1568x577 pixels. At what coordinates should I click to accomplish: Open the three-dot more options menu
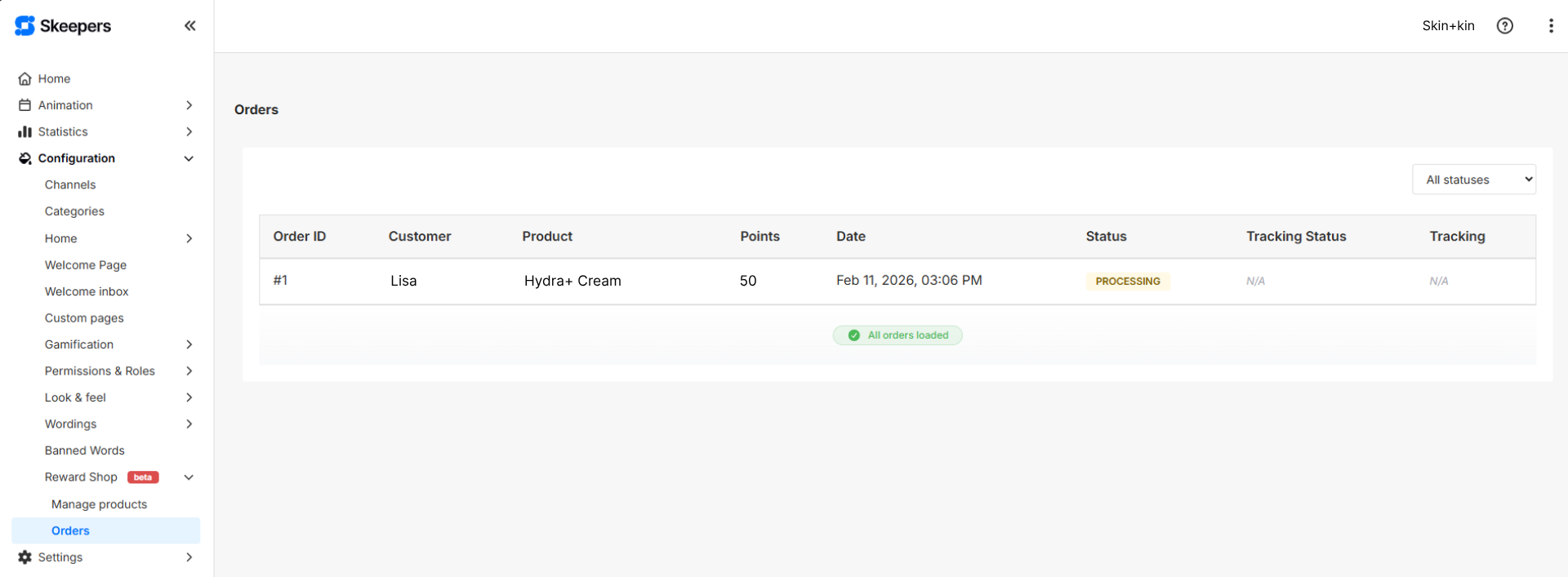pos(1550,26)
